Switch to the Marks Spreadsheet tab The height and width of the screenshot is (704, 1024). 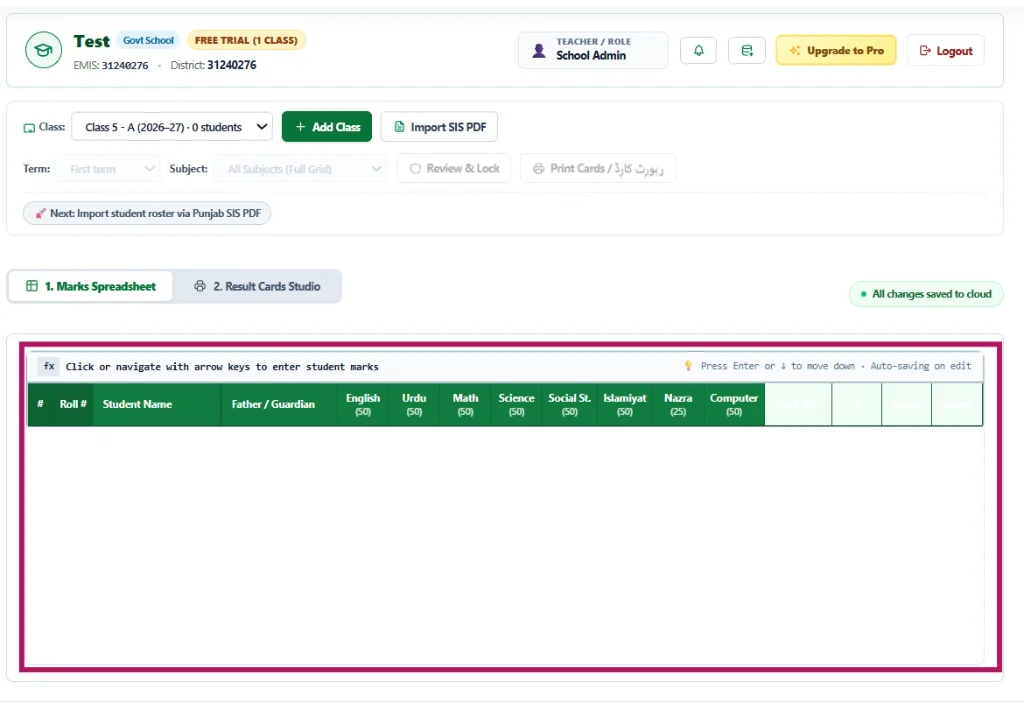point(91,286)
